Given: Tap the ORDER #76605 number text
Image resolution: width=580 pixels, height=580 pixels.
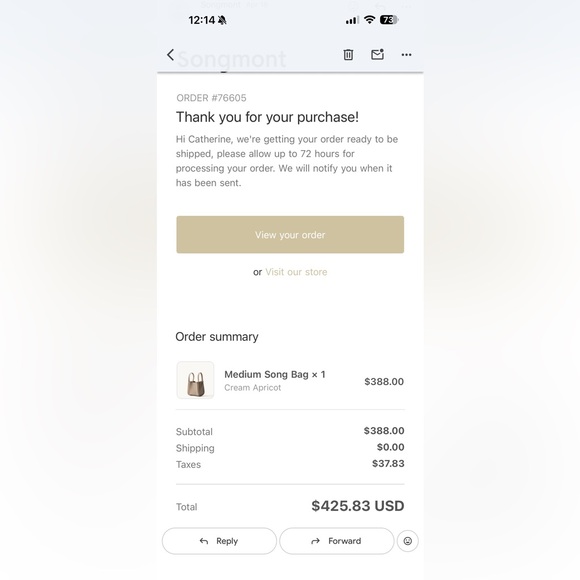Looking at the screenshot, I should pyautogui.click(x=211, y=98).
